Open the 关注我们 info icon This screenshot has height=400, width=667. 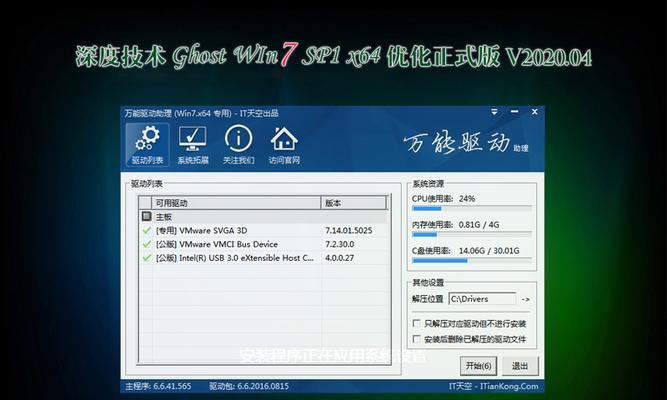tap(238, 145)
